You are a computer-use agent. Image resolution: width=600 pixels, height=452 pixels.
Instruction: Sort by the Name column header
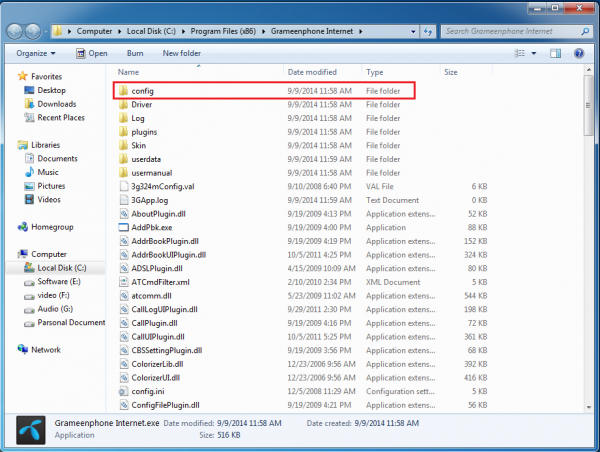tap(198, 72)
